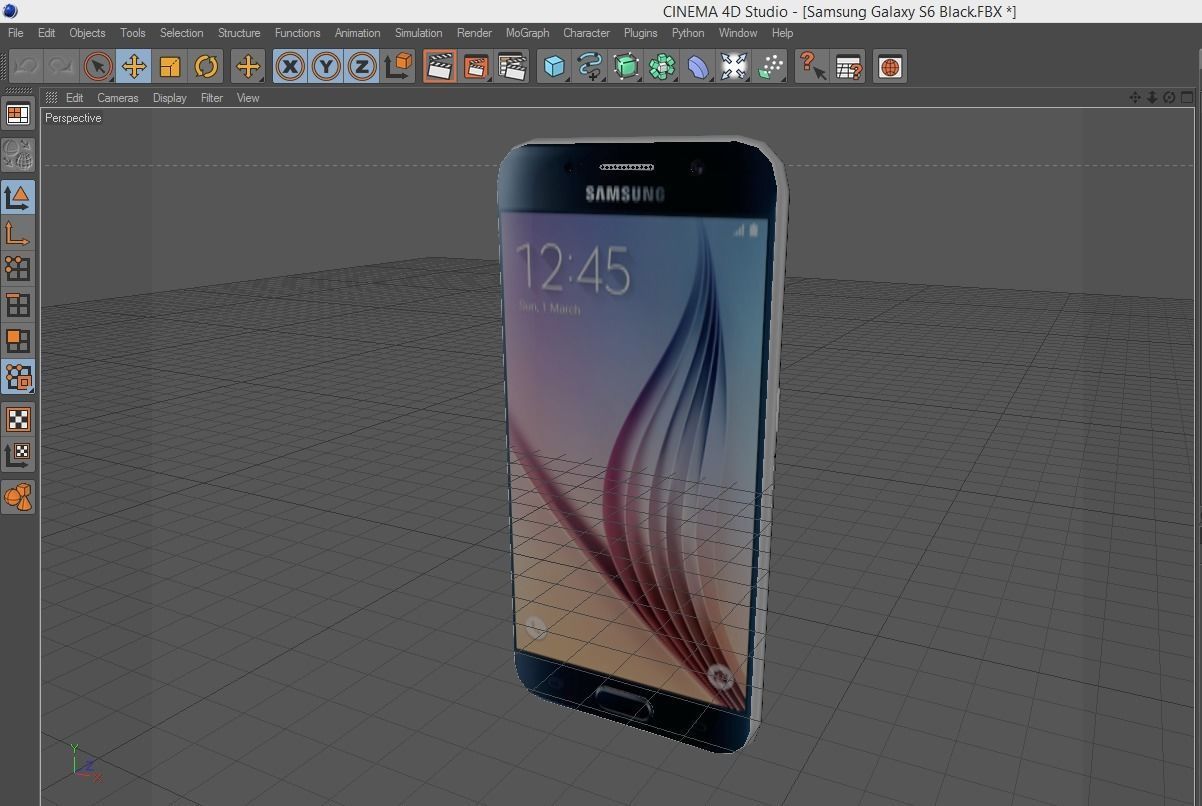Image resolution: width=1202 pixels, height=806 pixels.
Task: Open the layout switcher icon
Action: tap(18, 115)
